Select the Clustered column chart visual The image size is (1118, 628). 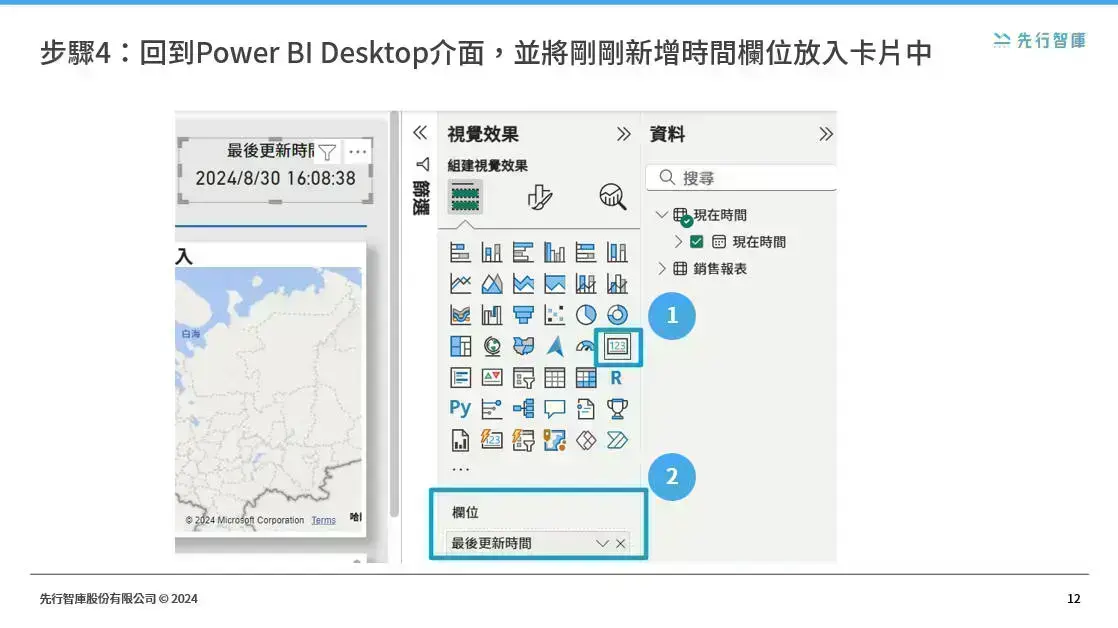(x=554, y=252)
